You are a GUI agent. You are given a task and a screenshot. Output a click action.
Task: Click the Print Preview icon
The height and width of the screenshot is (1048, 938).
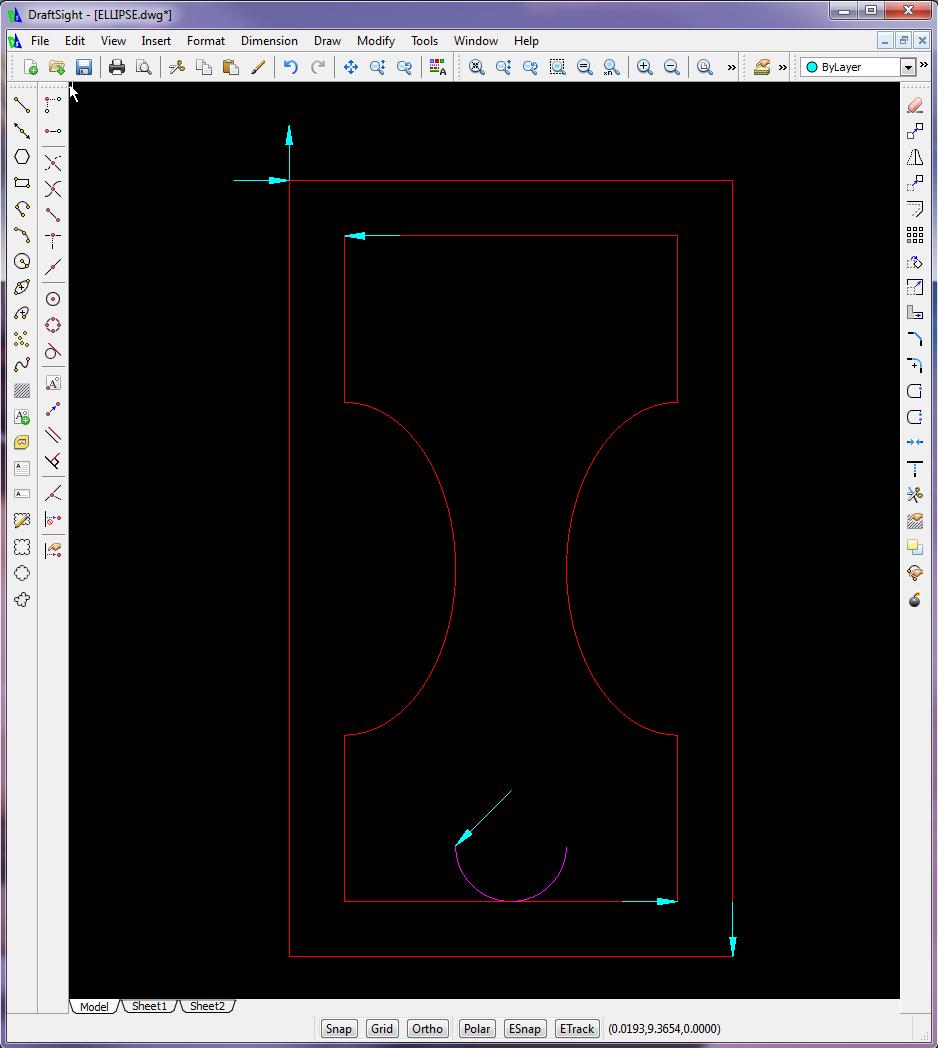tap(144, 67)
